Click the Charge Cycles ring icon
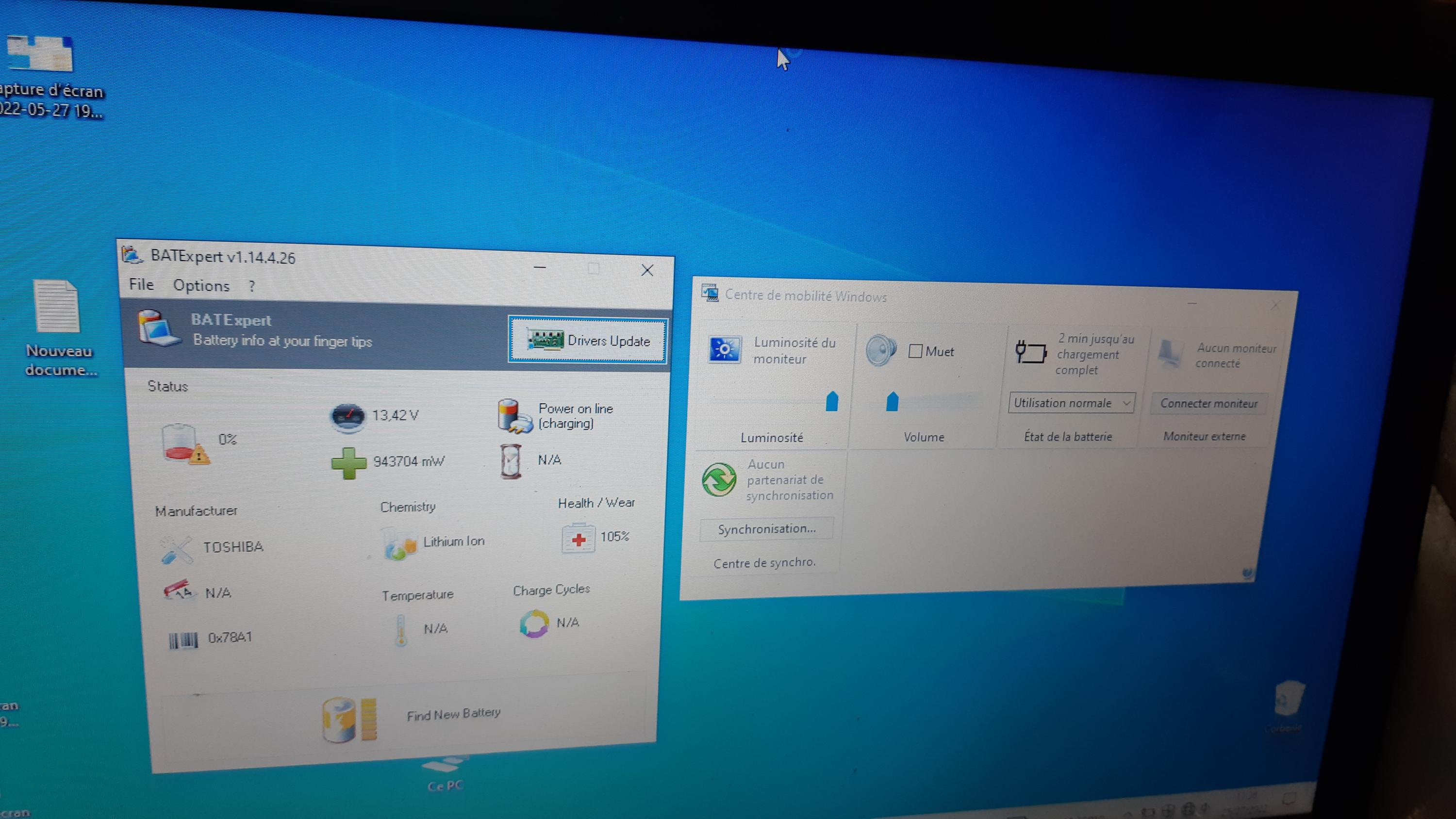The height and width of the screenshot is (819, 1456). (x=533, y=623)
